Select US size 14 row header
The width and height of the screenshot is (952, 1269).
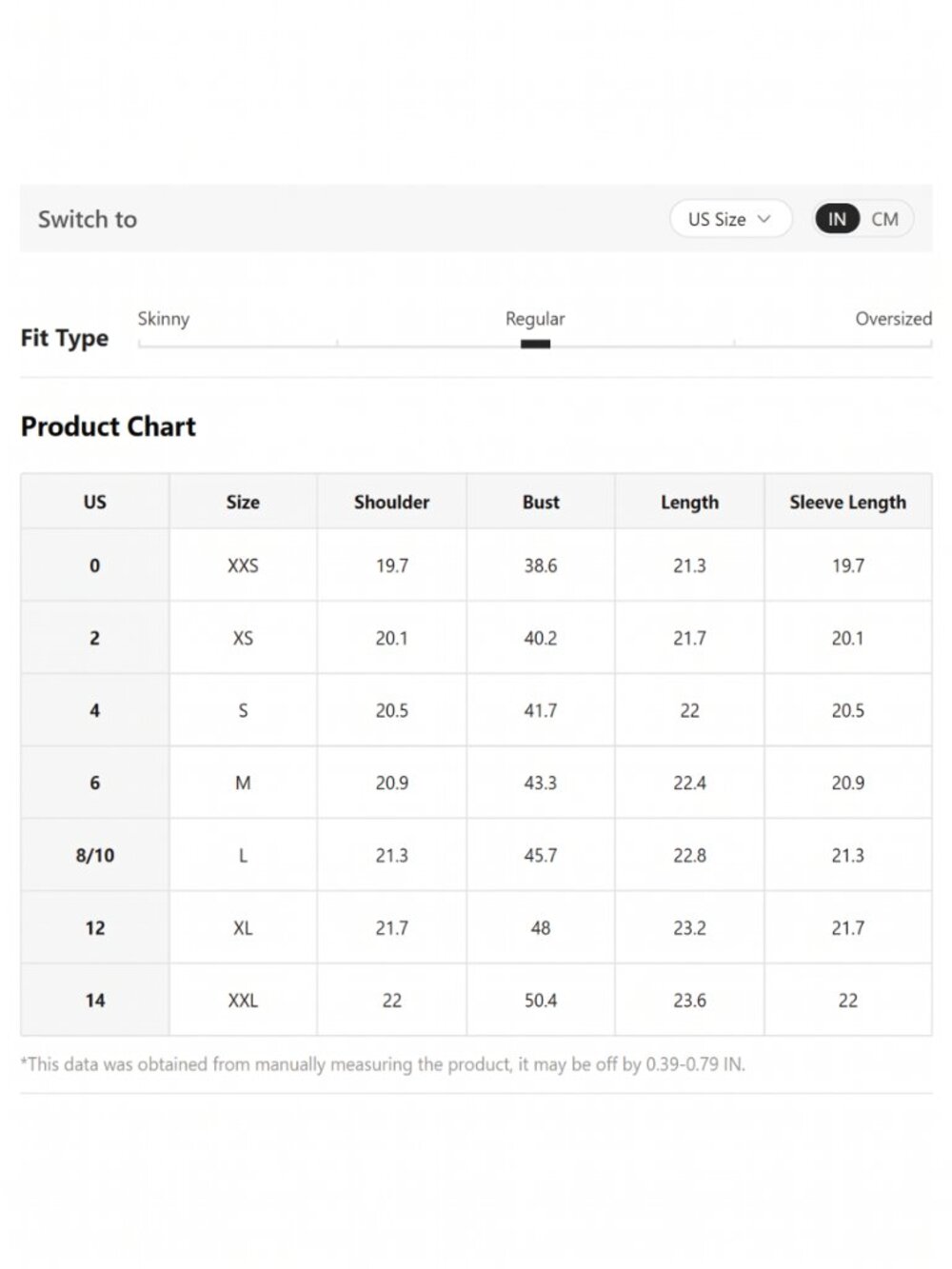[95, 1001]
